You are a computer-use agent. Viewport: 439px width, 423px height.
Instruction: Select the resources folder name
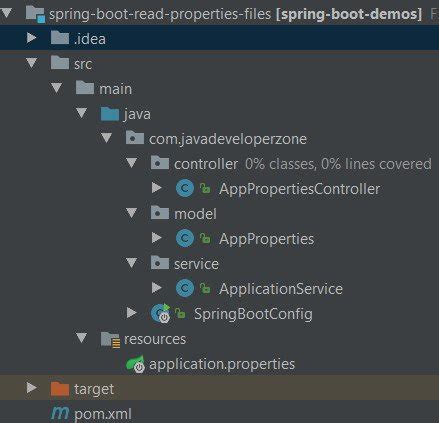pos(155,339)
